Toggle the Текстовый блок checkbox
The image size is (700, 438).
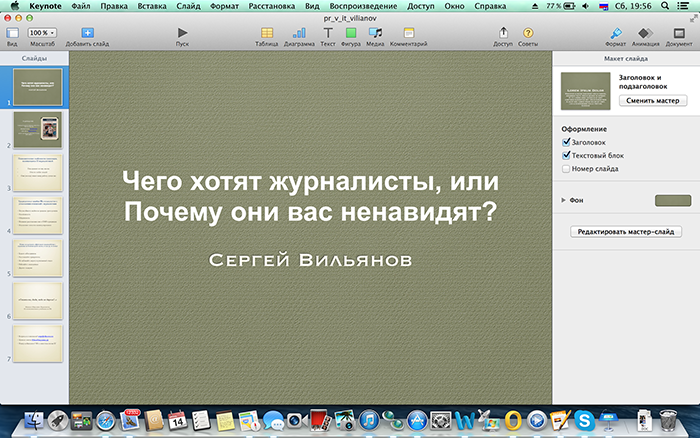566,155
